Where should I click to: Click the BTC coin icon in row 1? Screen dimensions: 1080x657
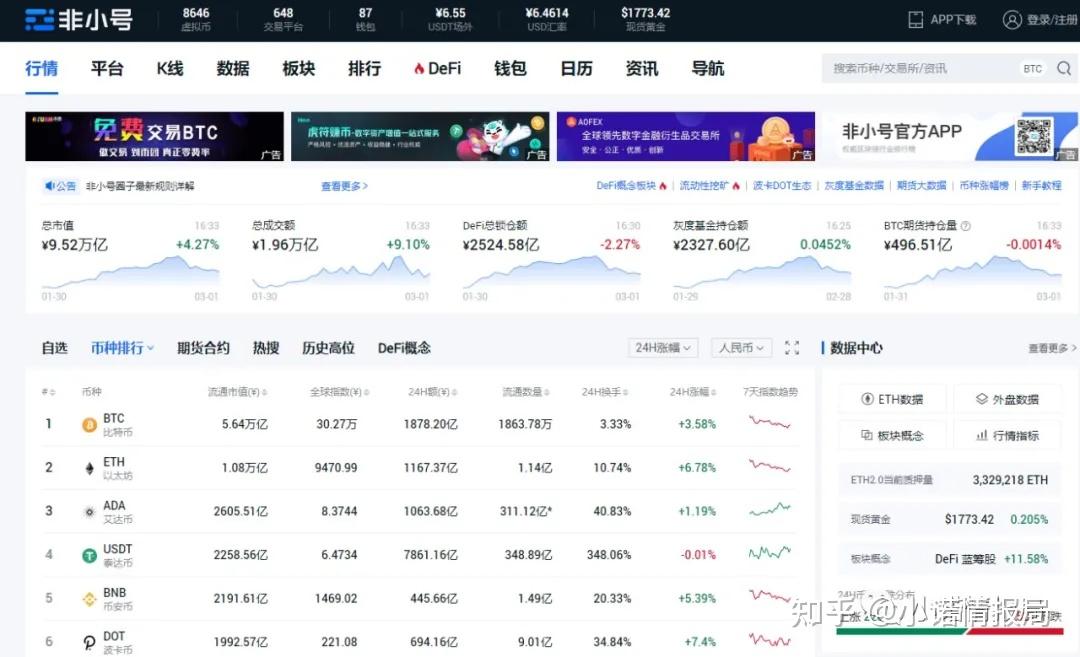pos(90,425)
